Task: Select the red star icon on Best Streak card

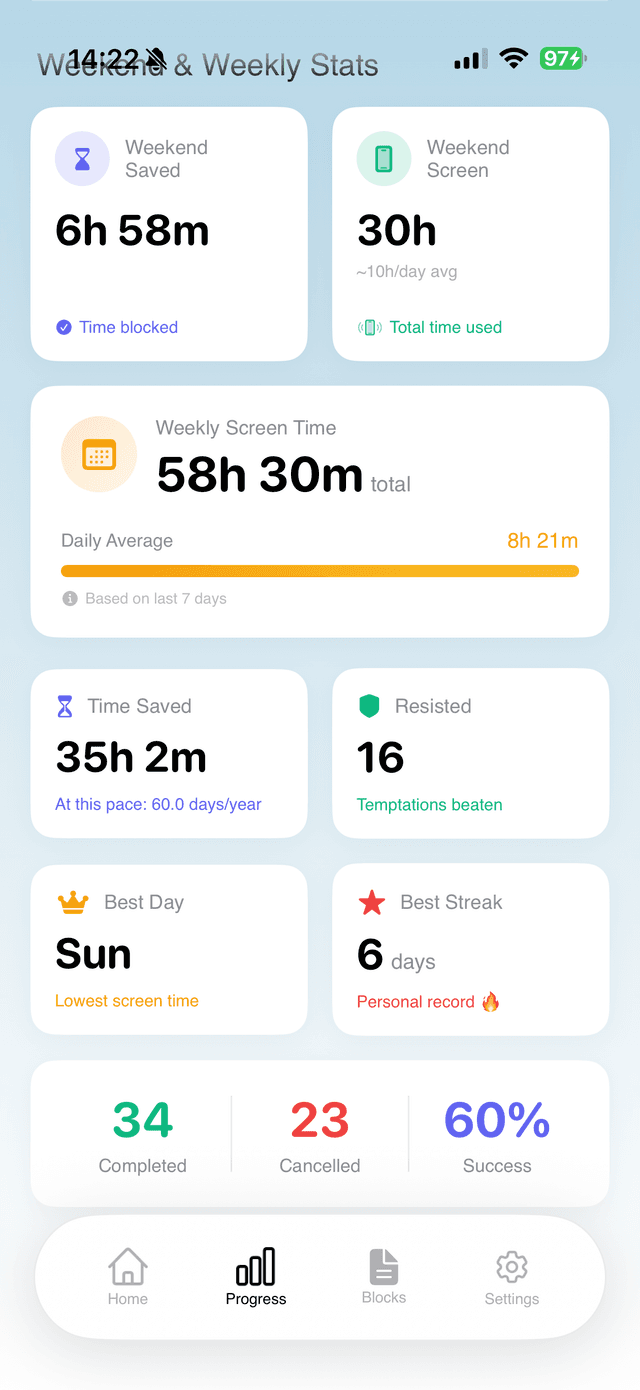Action: tap(370, 901)
